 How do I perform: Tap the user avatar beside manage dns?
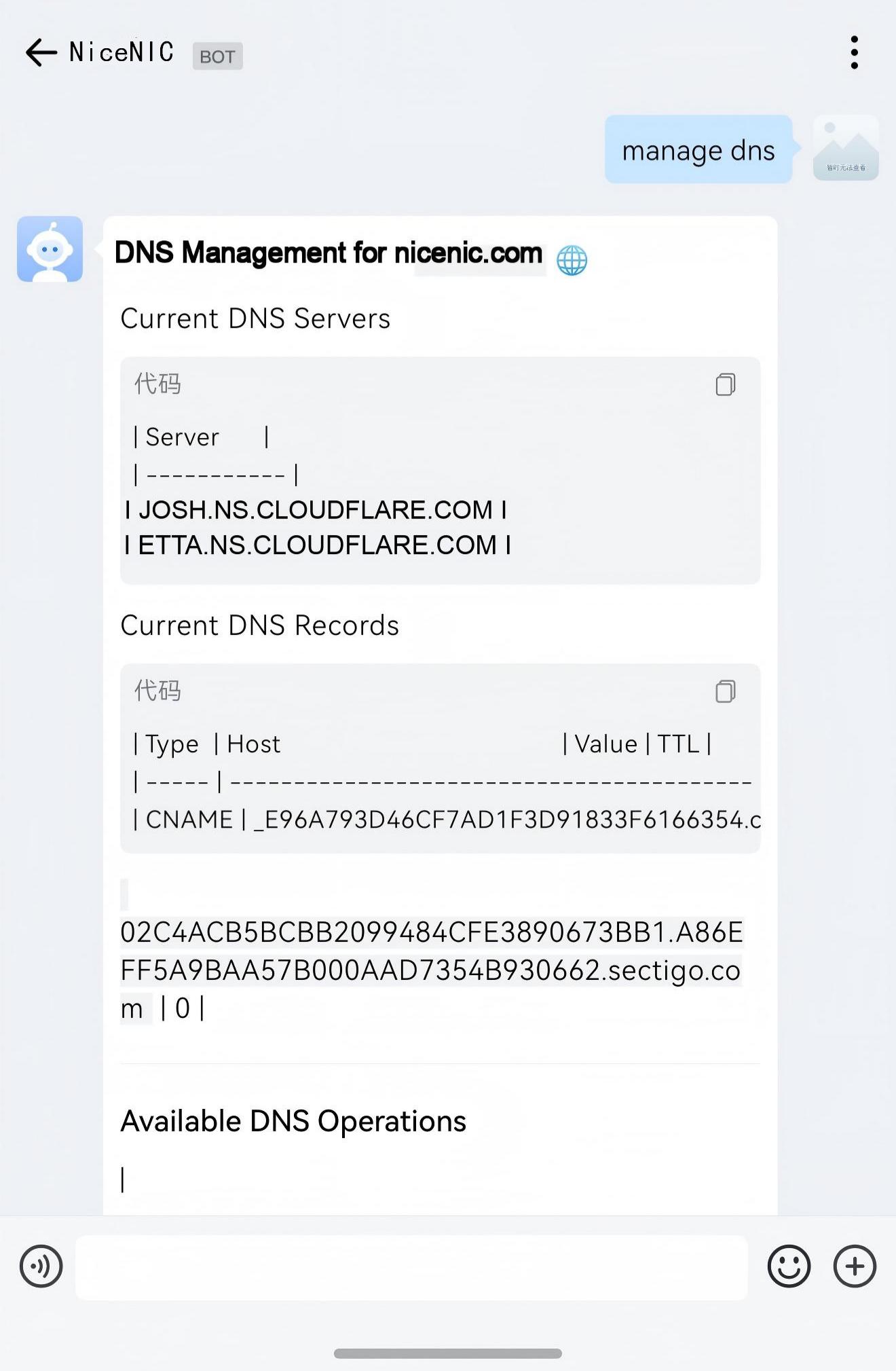click(846, 148)
